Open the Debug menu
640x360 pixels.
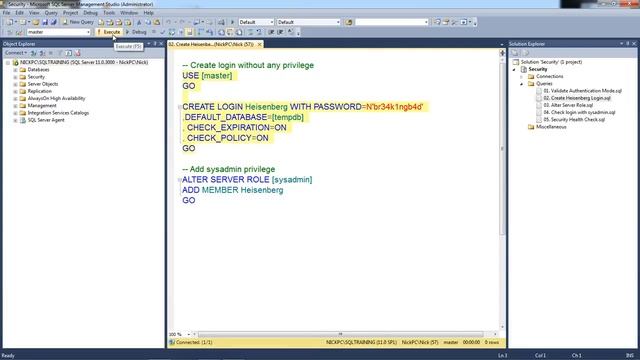click(90, 13)
